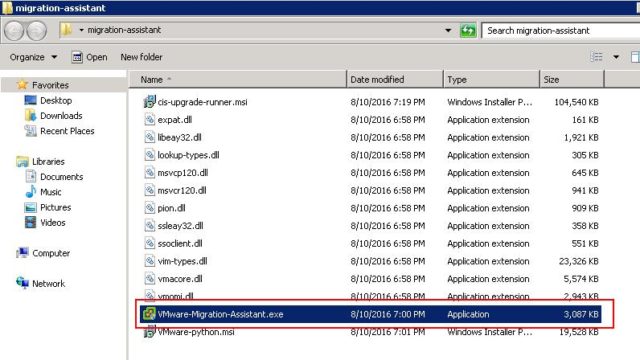Screen dimensions: 640x360
Task: Select the expat.dll file icon
Action: (149, 119)
